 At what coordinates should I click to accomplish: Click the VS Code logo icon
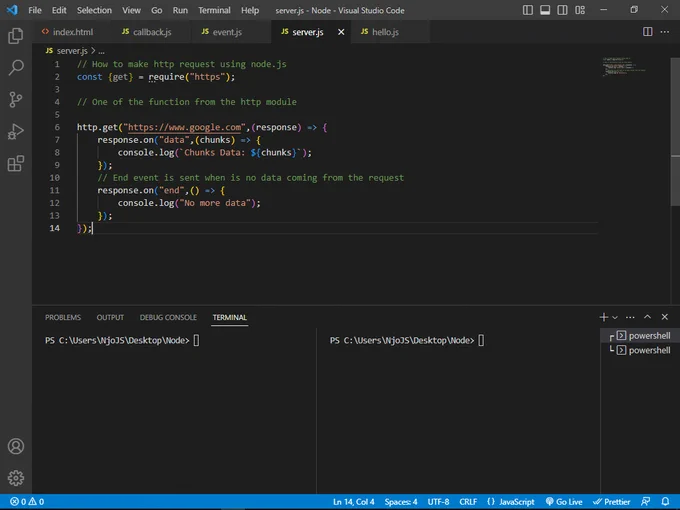tap(12, 10)
